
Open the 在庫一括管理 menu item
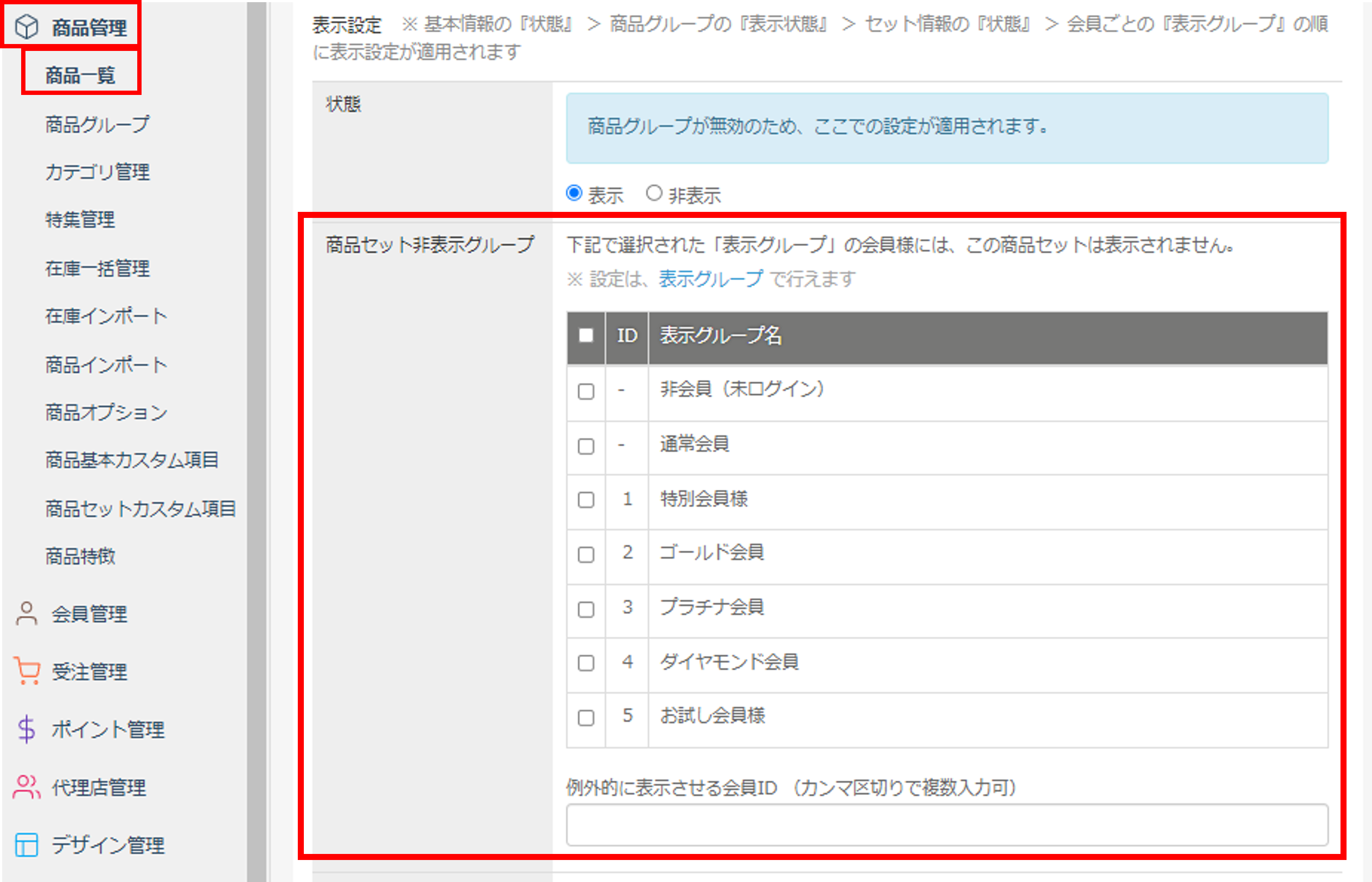click(x=98, y=268)
